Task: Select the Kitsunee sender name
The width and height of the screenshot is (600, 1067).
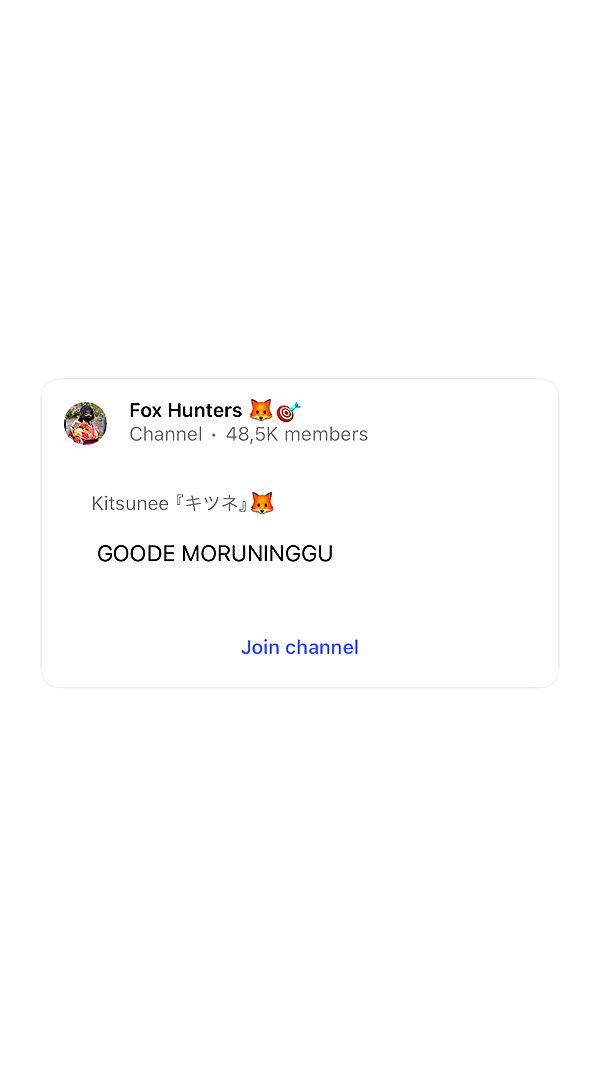Action: pos(130,504)
